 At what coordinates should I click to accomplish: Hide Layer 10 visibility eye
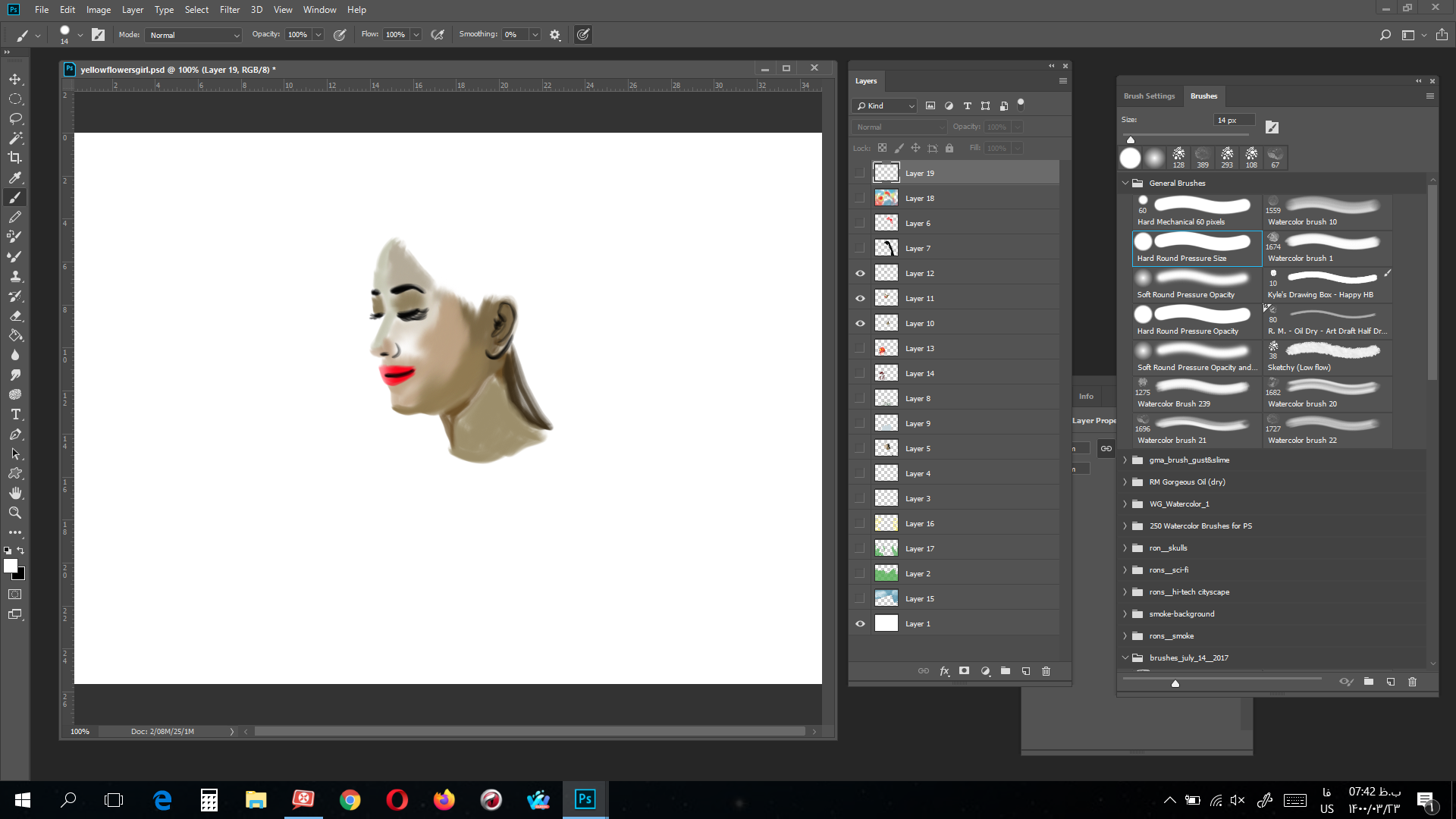(860, 324)
